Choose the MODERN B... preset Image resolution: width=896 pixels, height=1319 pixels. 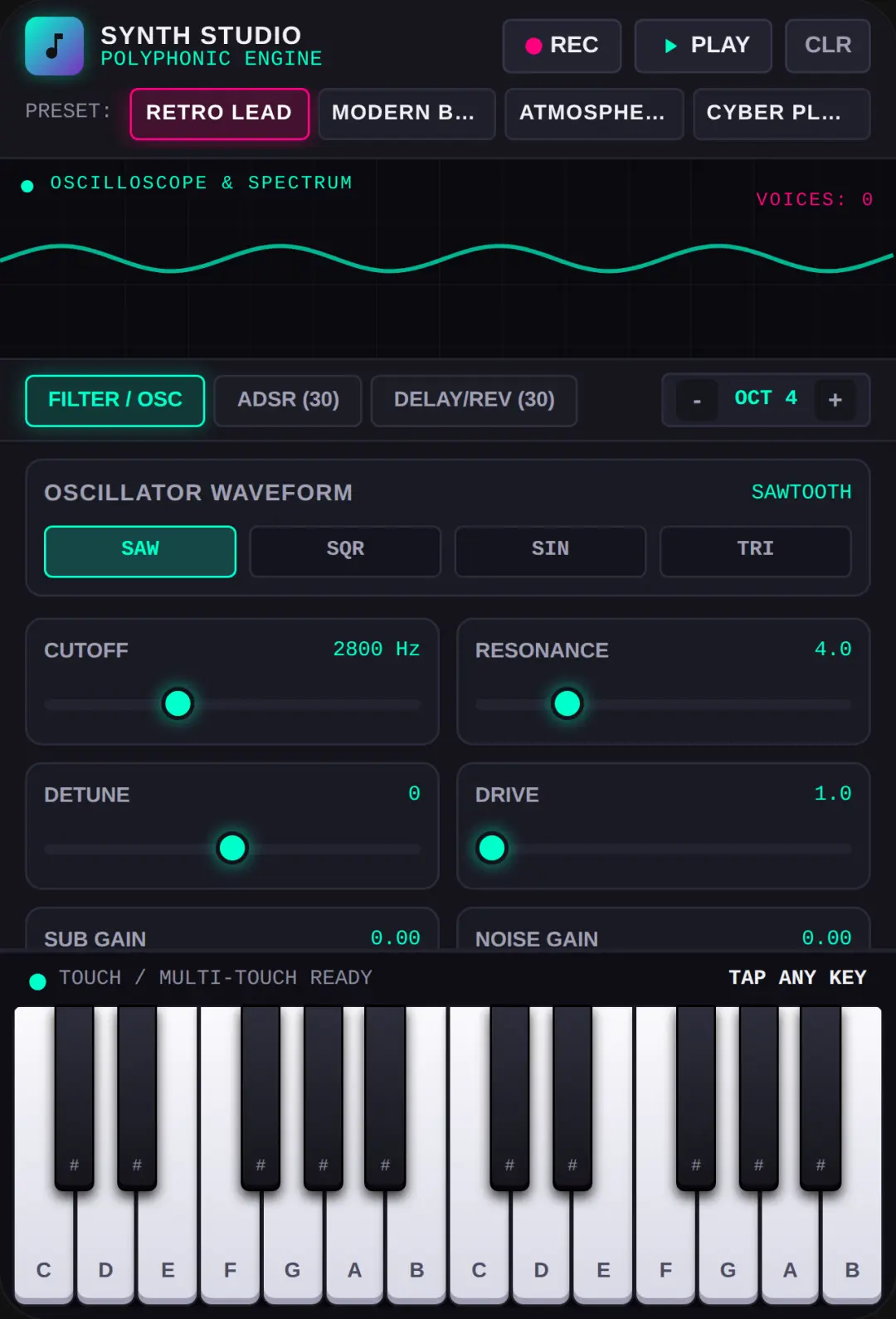407,114
